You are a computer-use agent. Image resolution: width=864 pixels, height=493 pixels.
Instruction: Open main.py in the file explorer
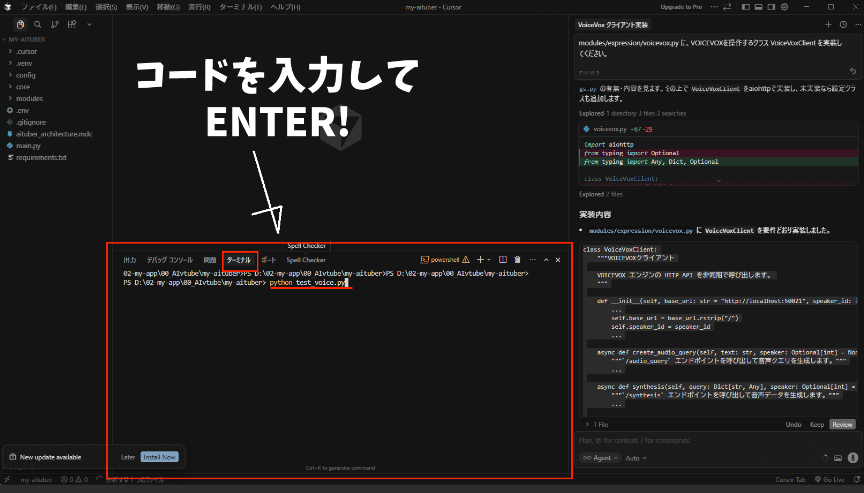point(27,145)
